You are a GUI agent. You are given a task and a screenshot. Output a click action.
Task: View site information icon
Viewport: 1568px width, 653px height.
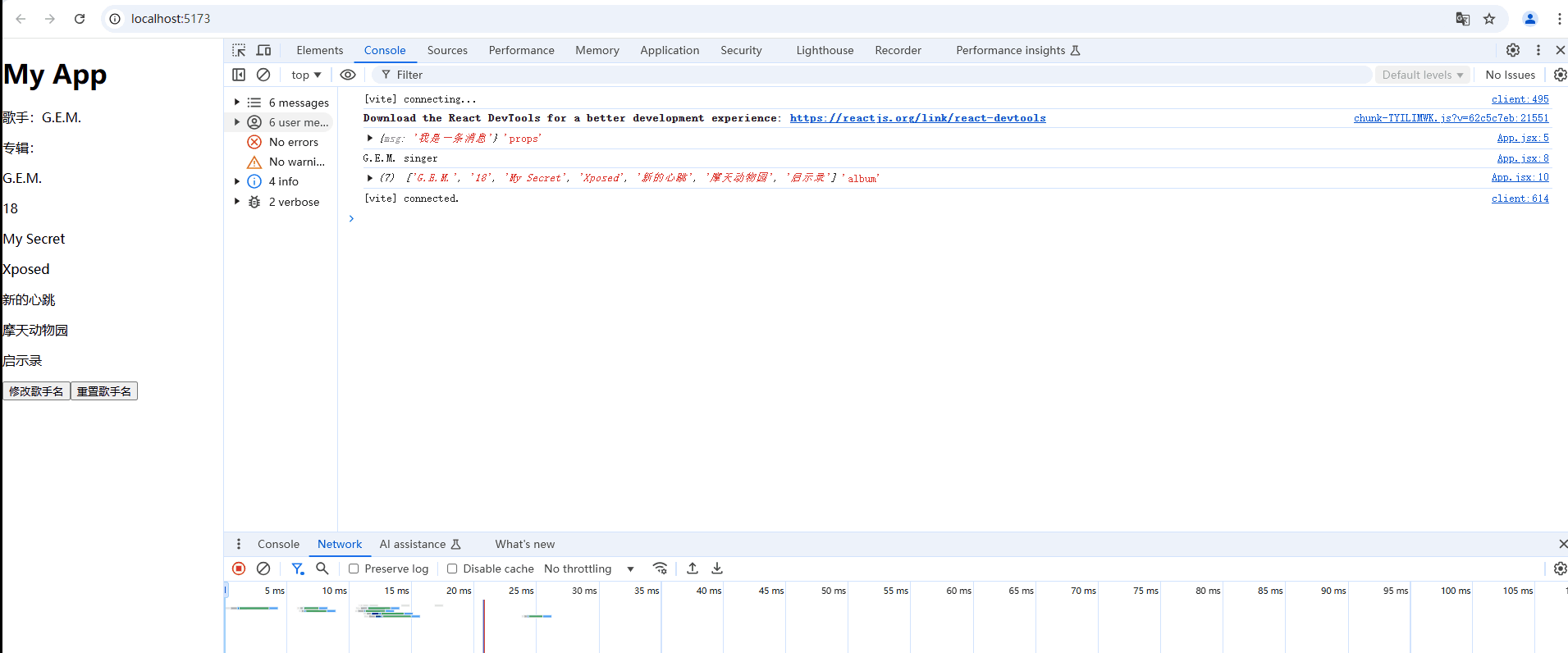116,19
